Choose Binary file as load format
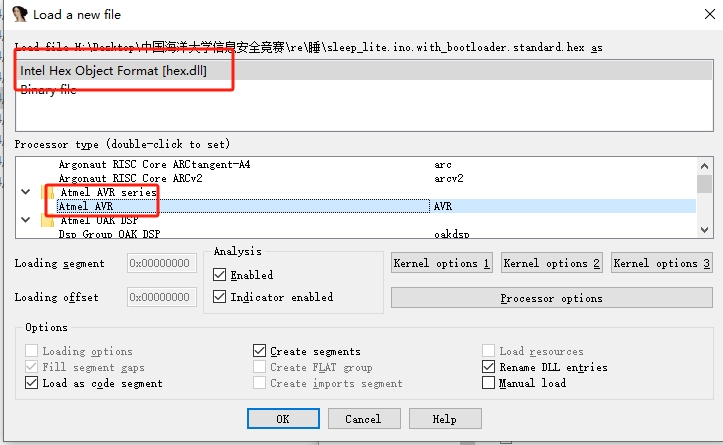This screenshot has width=723, height=445. 49,90
